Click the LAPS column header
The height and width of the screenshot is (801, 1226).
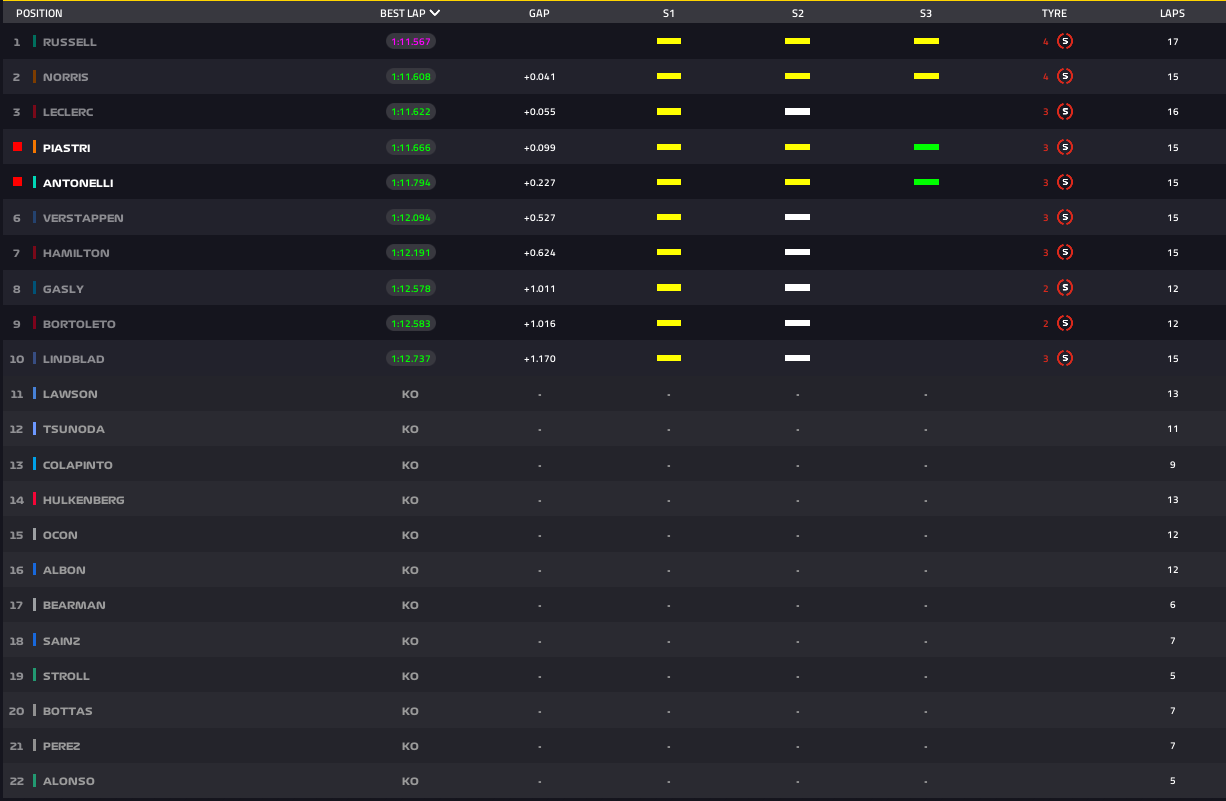(x=1172, y=14)
